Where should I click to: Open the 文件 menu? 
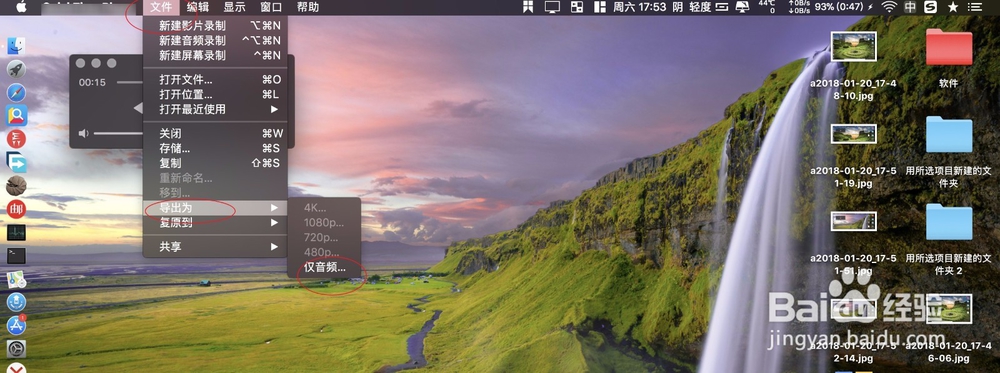pos(161,7)
